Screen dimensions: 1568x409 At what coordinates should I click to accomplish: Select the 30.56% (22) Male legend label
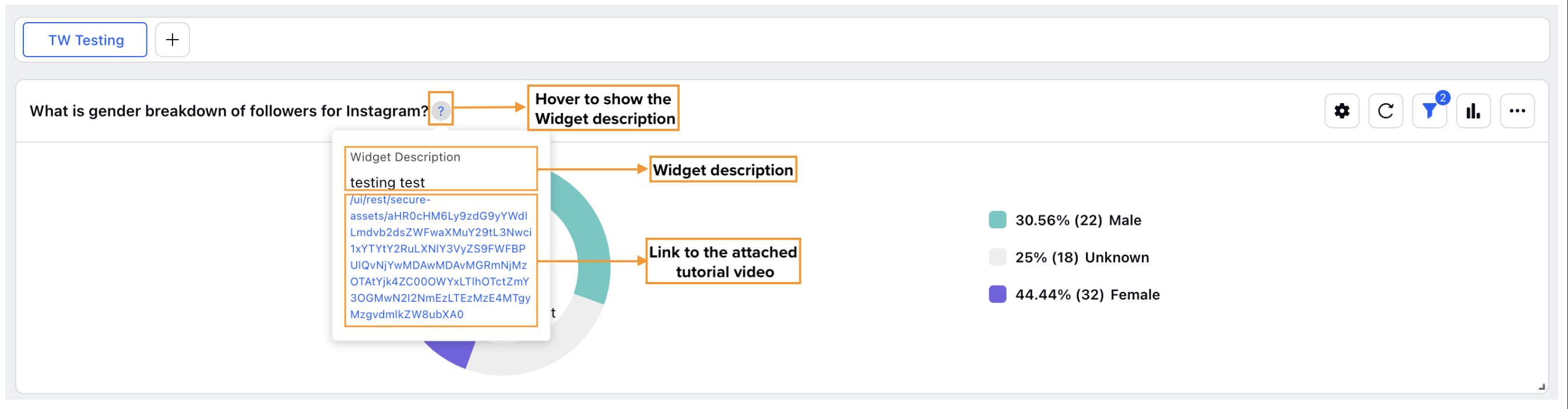coord(1078,220)
